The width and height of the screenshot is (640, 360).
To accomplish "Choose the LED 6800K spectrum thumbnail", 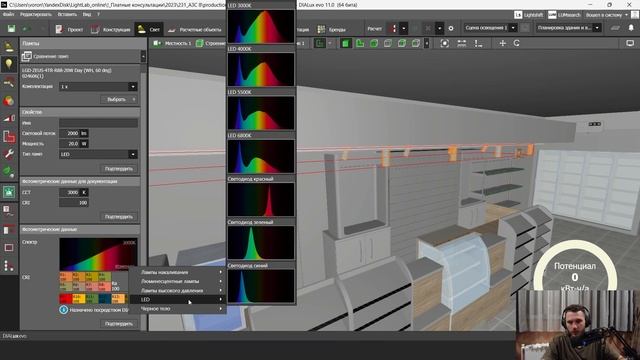I will pos(261,156).
